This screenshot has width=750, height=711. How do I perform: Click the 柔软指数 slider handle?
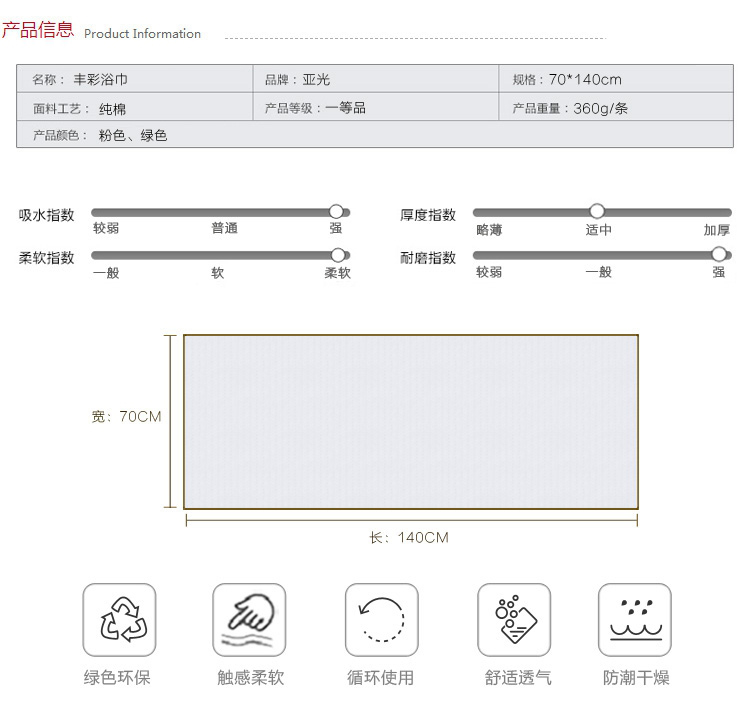(x=338, y=255)
